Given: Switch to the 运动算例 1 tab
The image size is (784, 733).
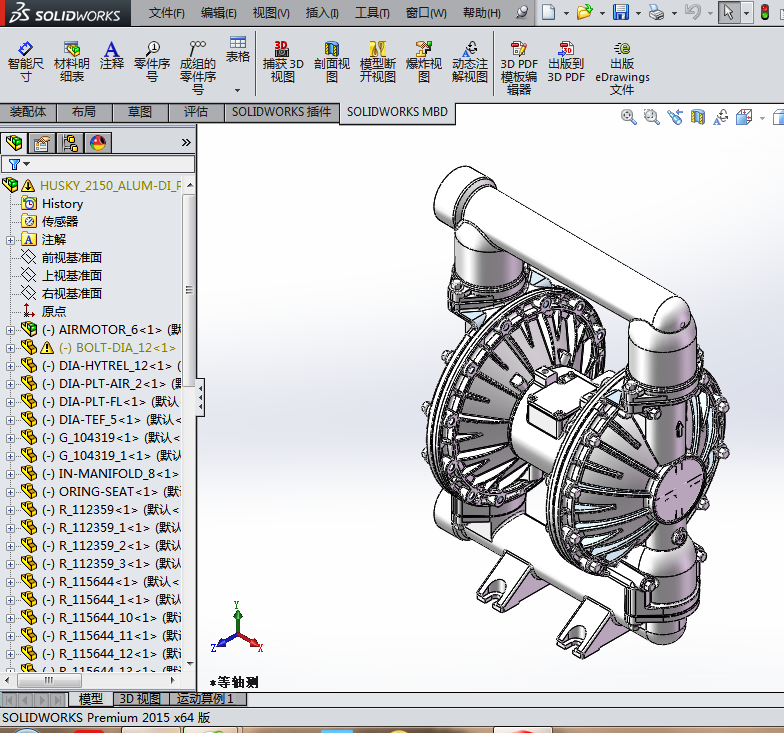Looking at the screenshot, I should [206, 698].
